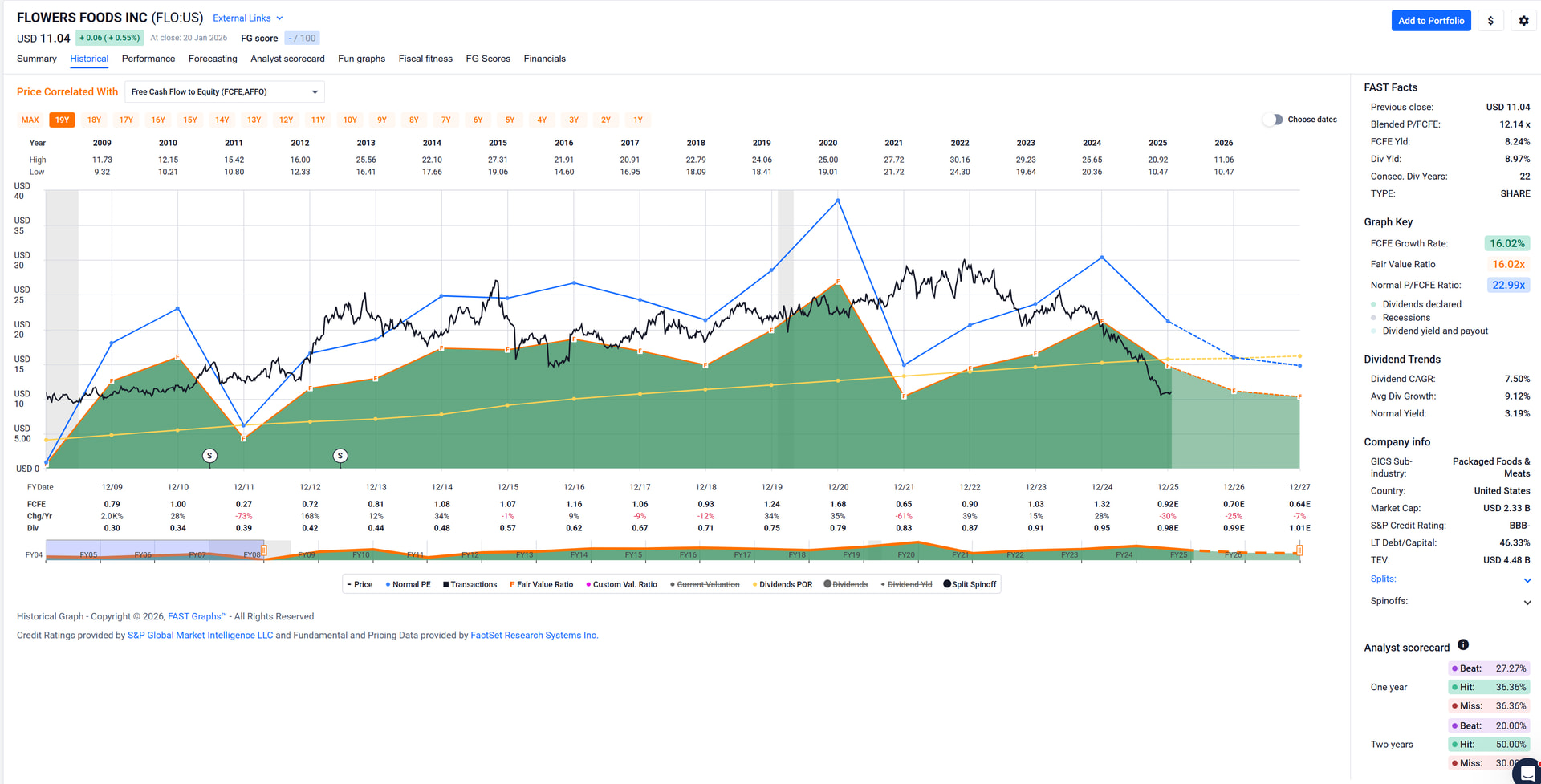Show the struck-out Dividend Yld series
Screen dimensions: 1541x784
tap(909, 584)
